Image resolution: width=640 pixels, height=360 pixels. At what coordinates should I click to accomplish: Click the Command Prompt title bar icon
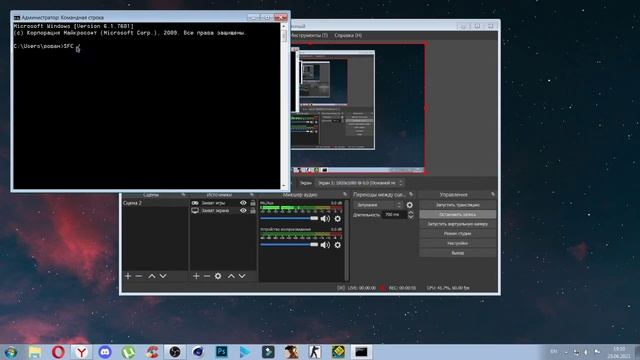pyautogui.click(x=17, y=18)
